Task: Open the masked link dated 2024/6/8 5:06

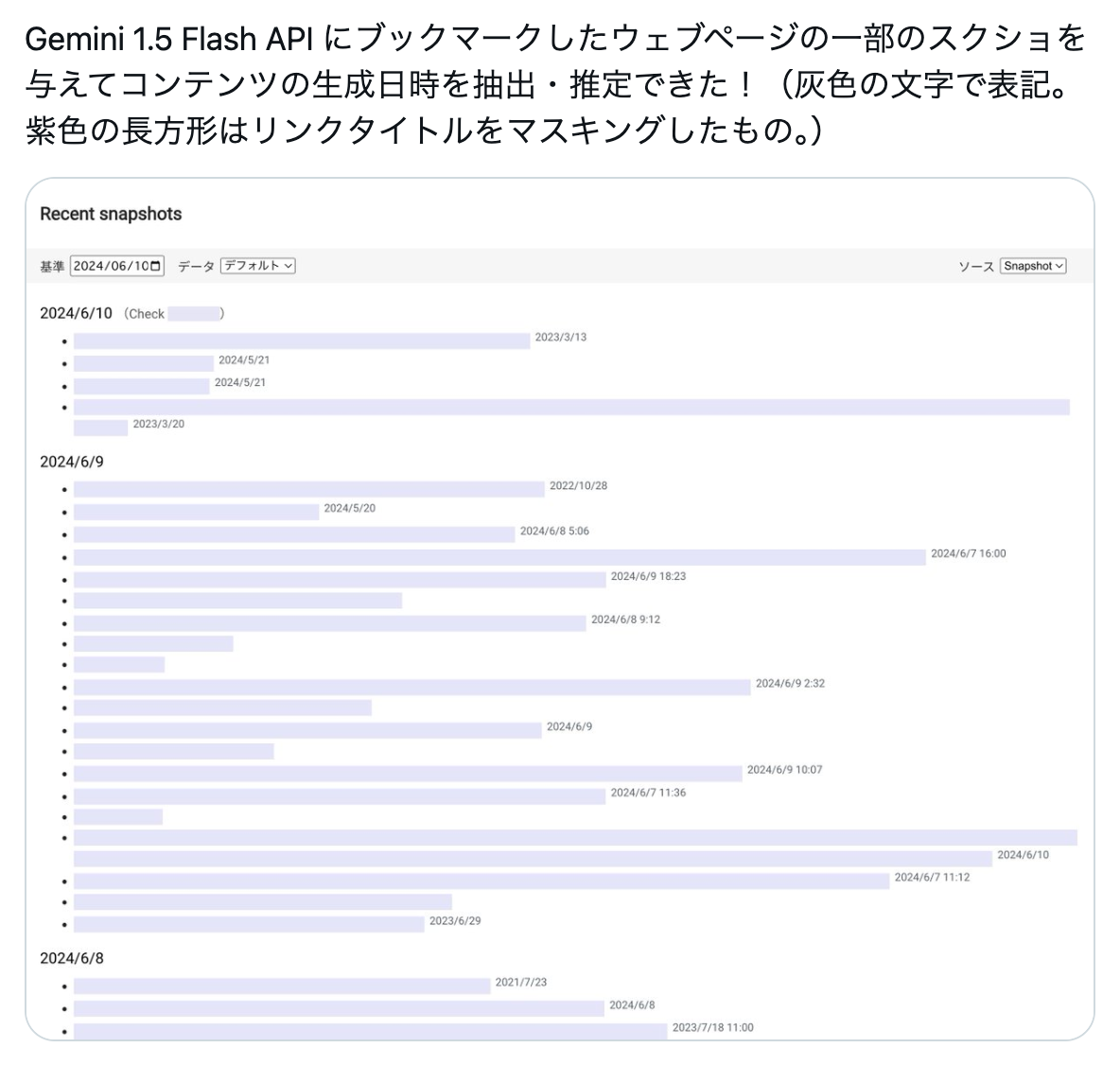Action: coord(293,534)
